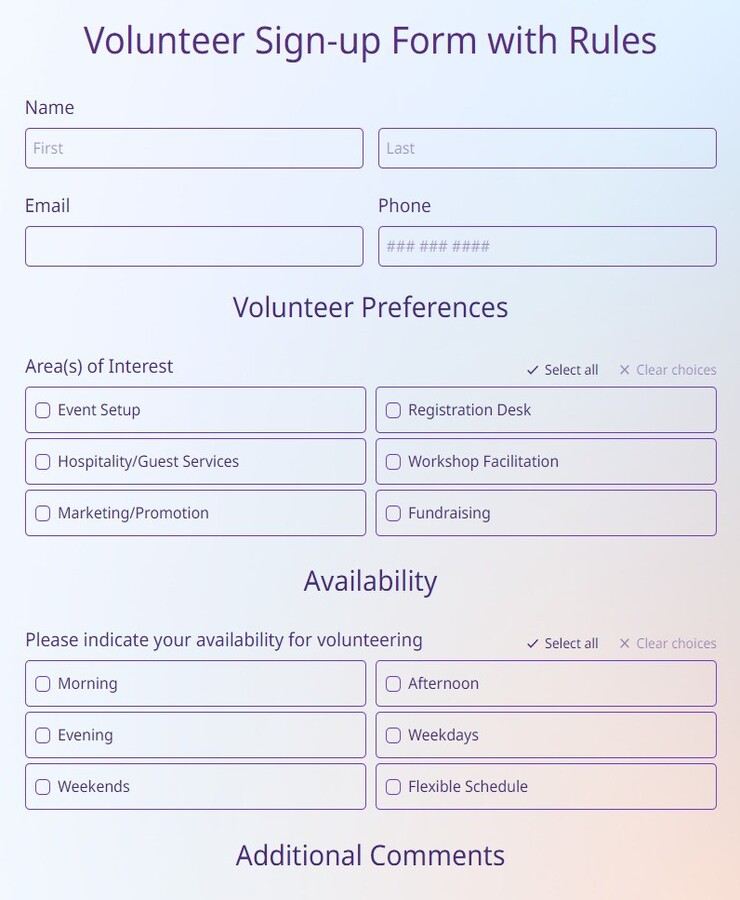
Task: Select the Fundraising checkbox
Action: (393, 513)
